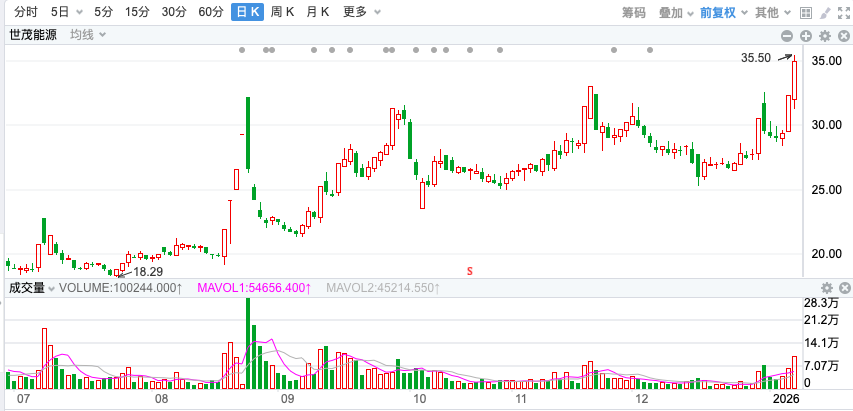This screenshot has width=853, height=411.
Task: Switch to the 分时 intraday tab
Action: [x=25, y=12]
